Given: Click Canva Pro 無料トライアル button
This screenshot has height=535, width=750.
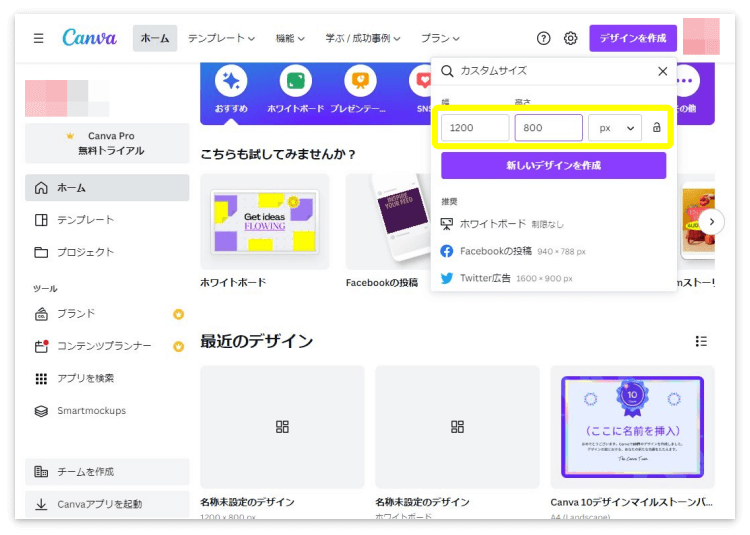Looking at the screenshot, I should click(107, 143).
